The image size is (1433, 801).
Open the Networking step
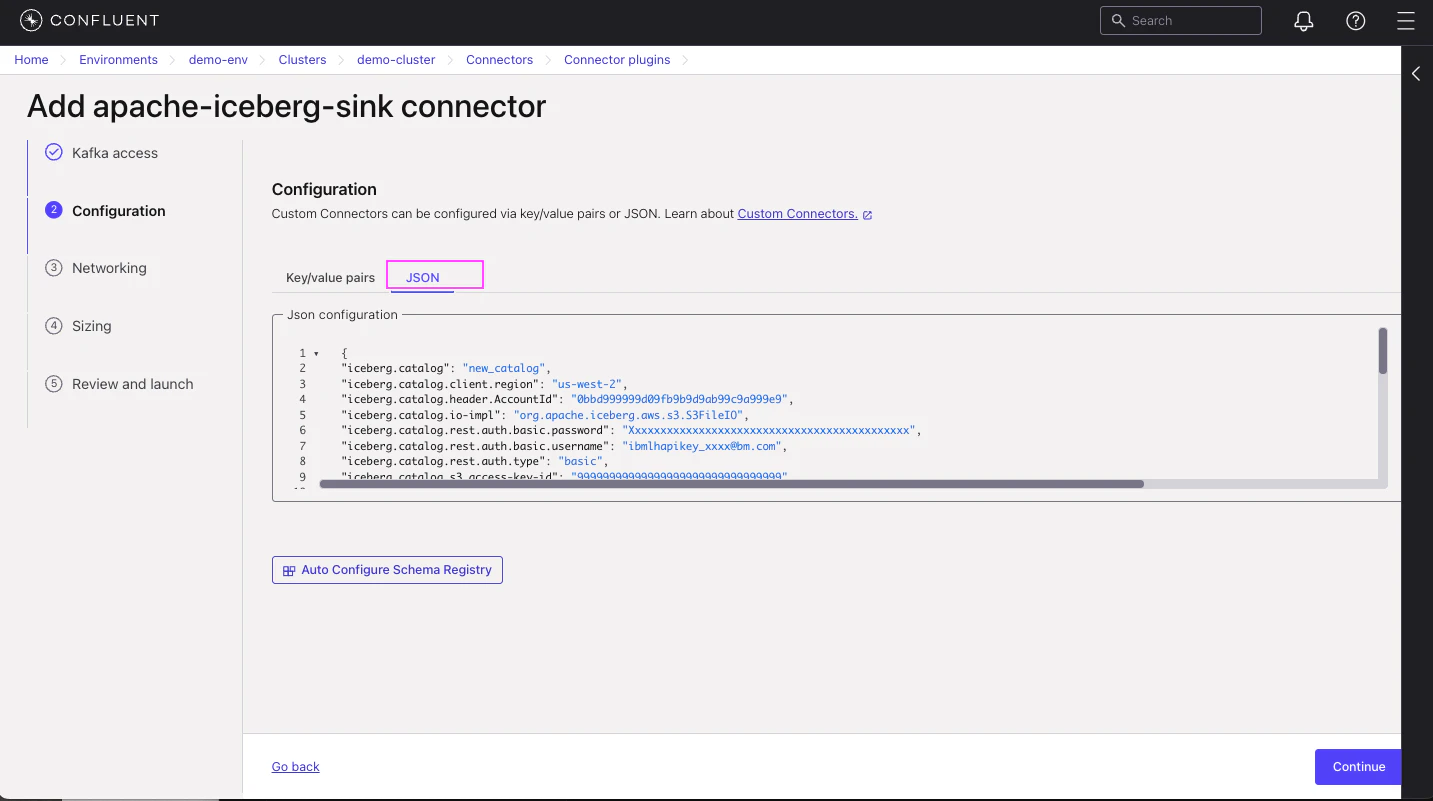point(109,268)
